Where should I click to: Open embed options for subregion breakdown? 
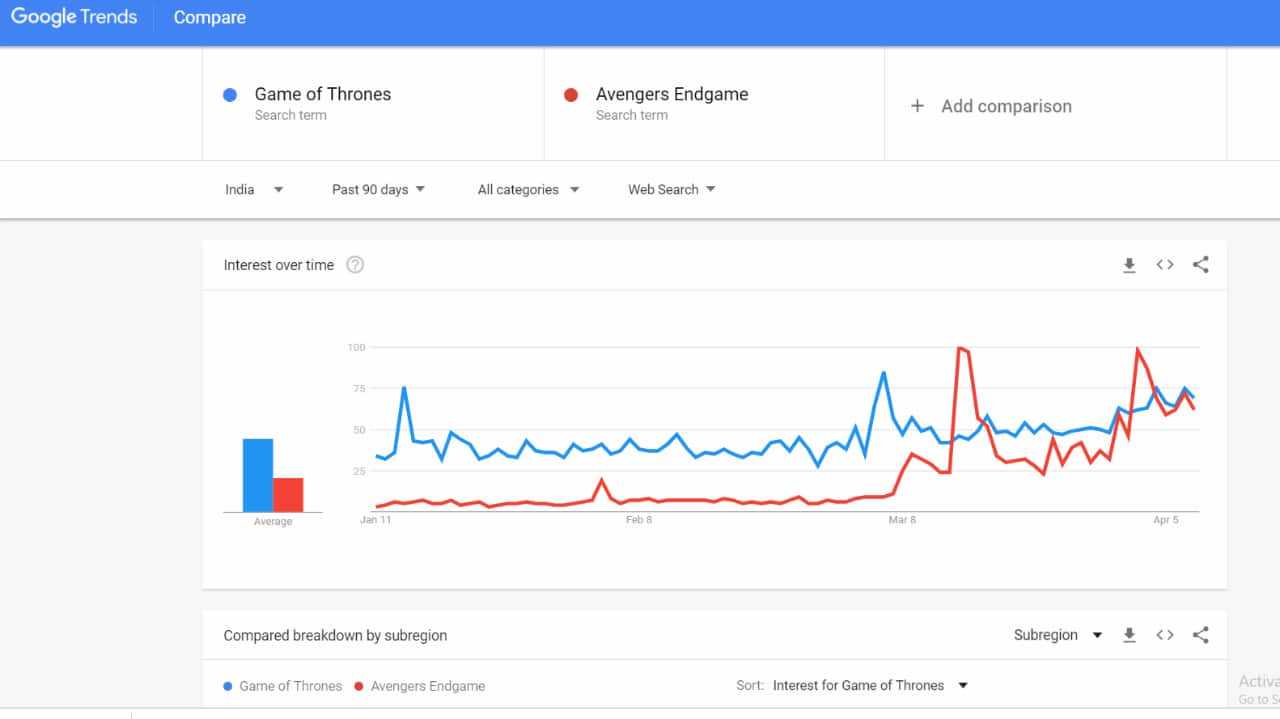[x=1164, y=635]
